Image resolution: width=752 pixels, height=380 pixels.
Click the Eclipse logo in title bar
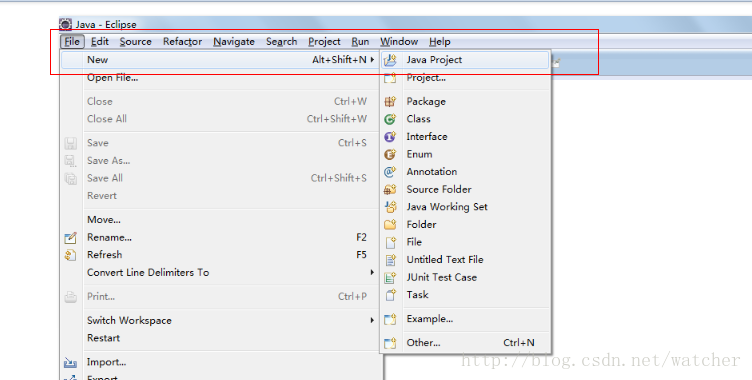pos(66,24)
